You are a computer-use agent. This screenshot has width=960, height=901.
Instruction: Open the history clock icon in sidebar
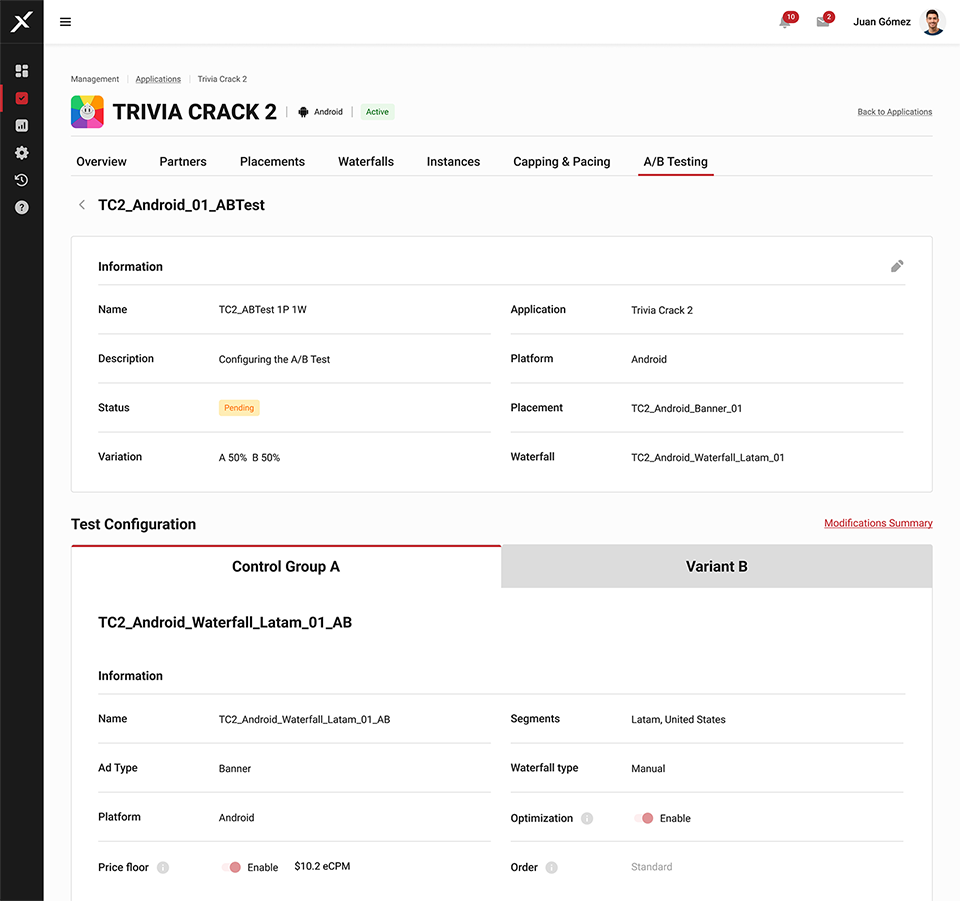click(x=21, y=180)
